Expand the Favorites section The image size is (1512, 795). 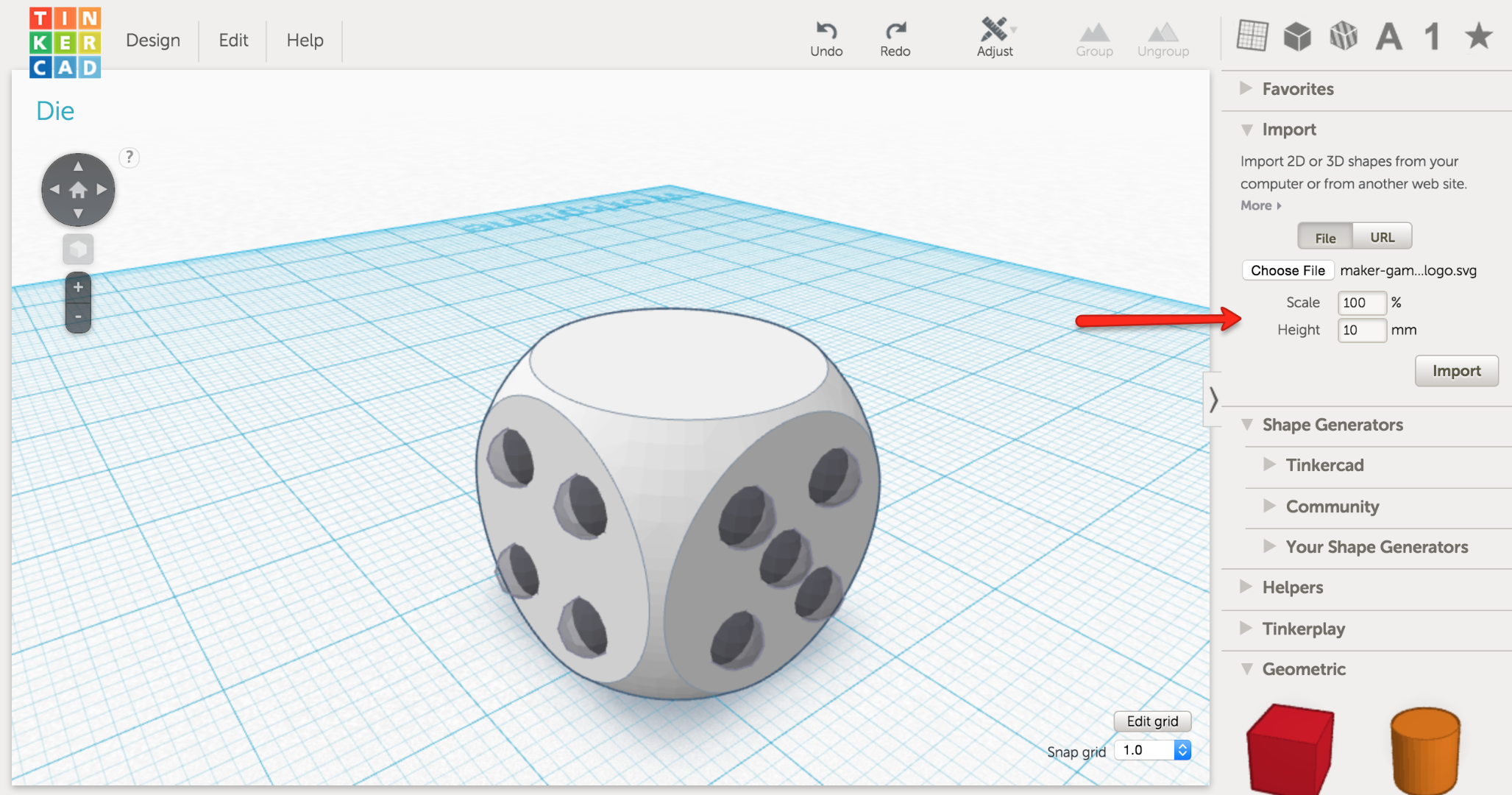coord(1246,88)
